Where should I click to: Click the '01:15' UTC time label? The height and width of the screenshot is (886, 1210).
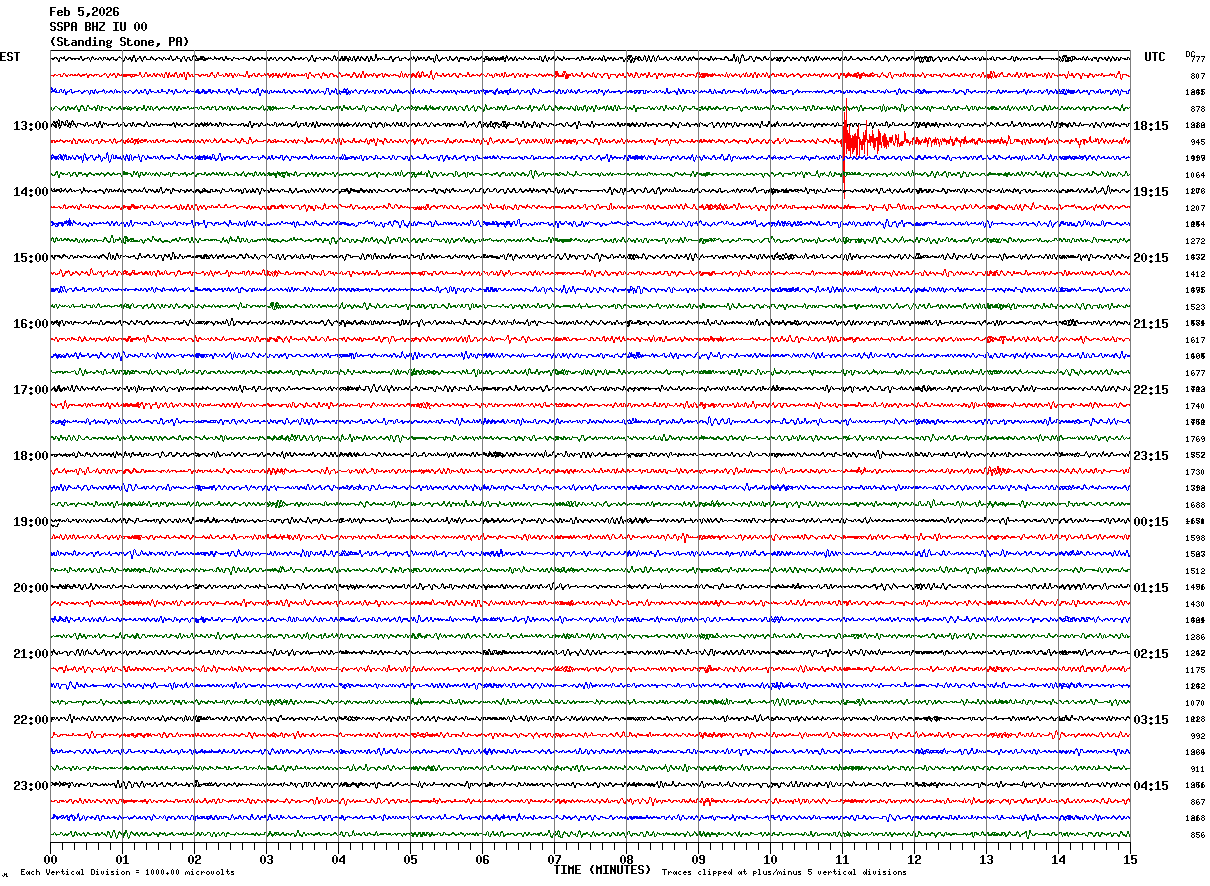1152,587
